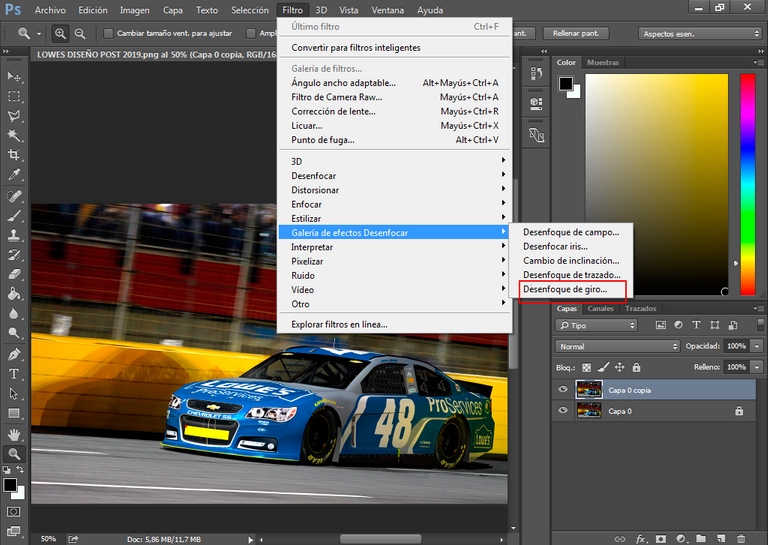Enable Cambiar tamaño vent. para ajustar checkbox
768x545 pixels.
(108, 33)
